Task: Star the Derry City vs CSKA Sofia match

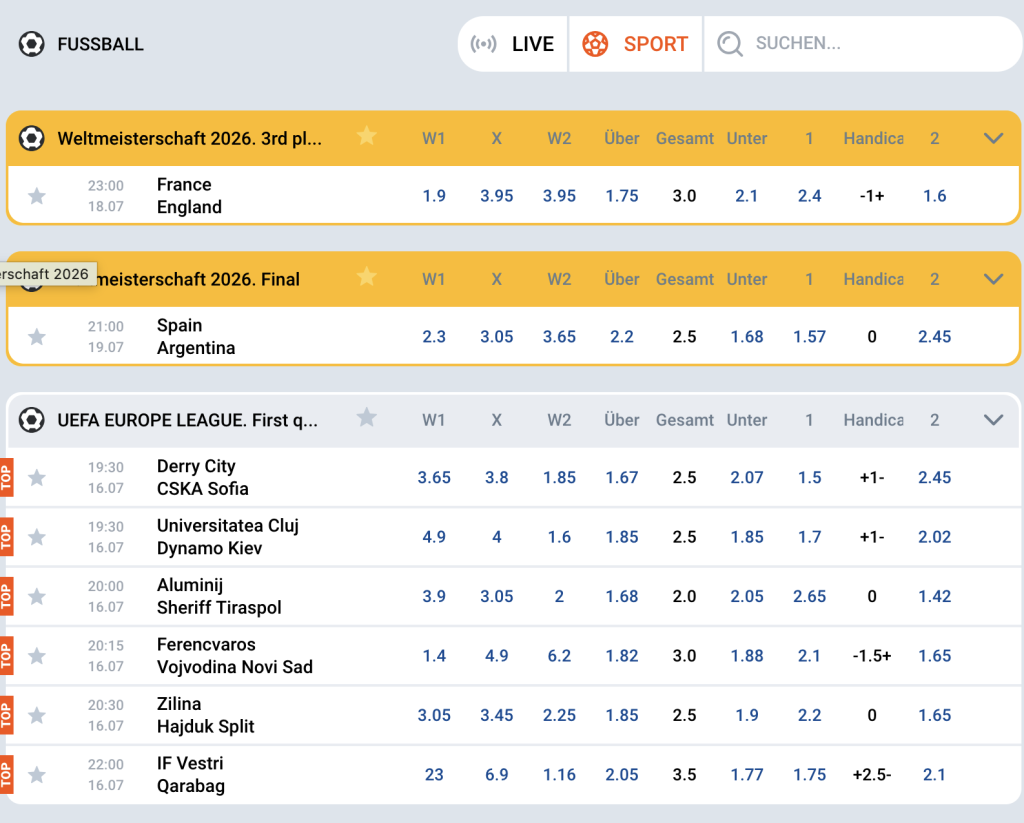Action: click(x=37, y=477)
